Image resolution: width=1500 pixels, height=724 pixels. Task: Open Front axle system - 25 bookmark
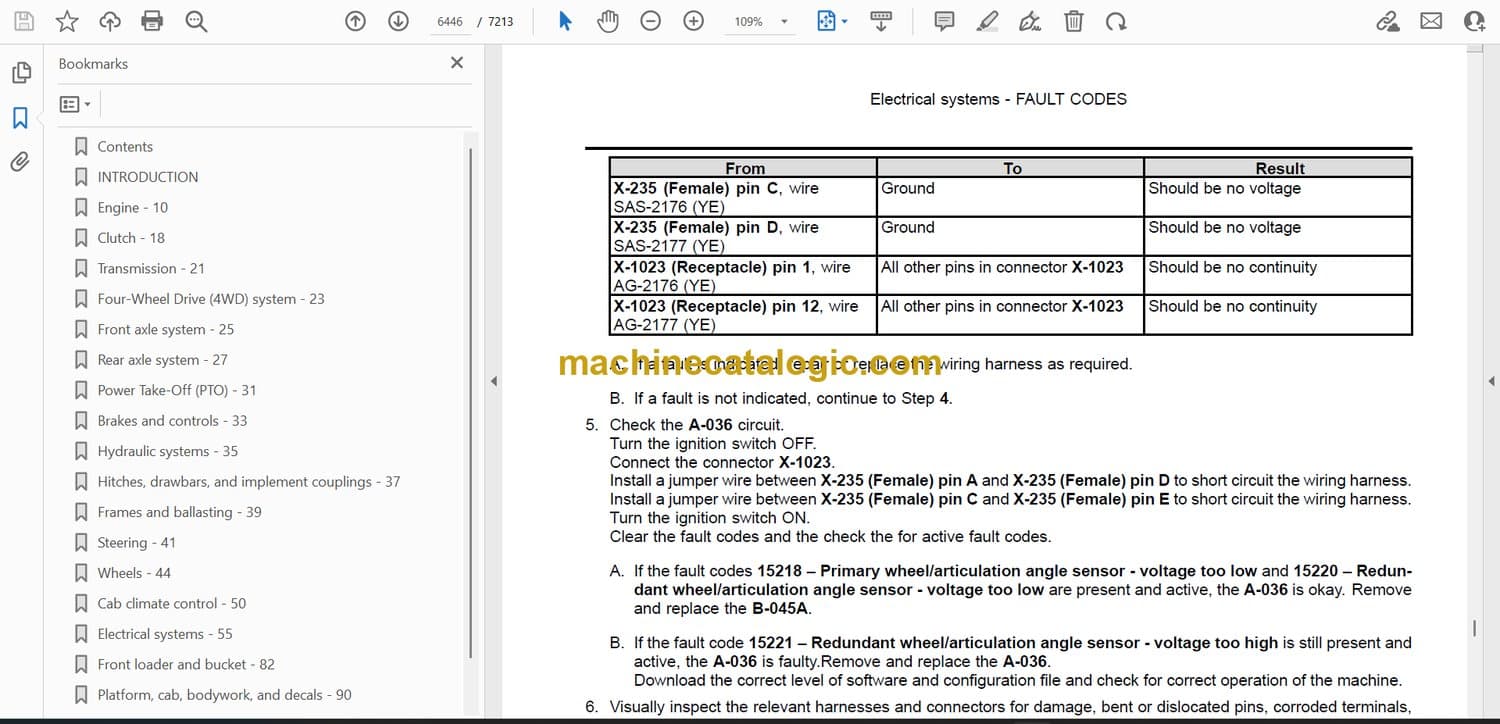click(x=166, y=330)
